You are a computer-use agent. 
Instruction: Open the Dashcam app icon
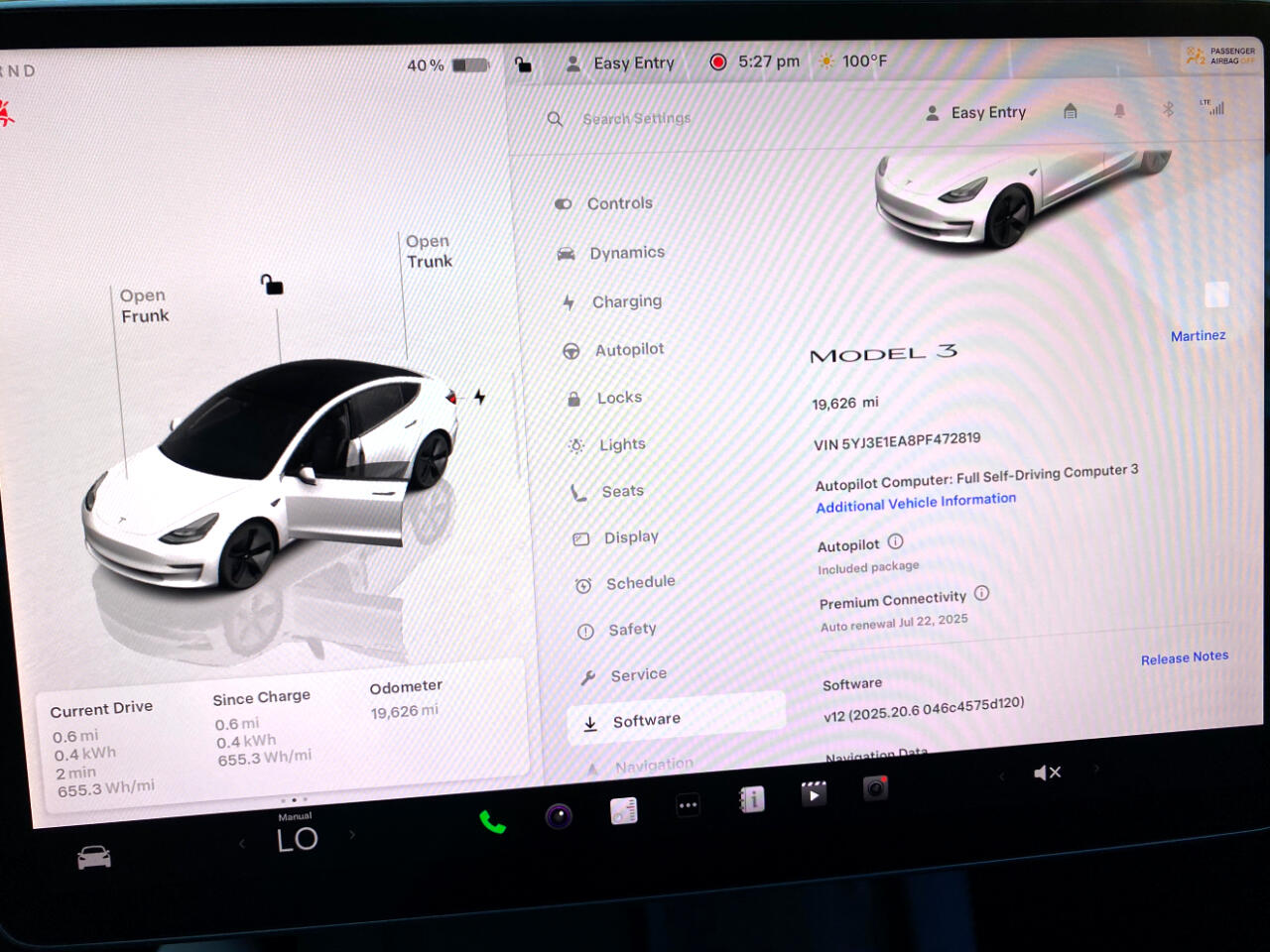coord(875,788)
